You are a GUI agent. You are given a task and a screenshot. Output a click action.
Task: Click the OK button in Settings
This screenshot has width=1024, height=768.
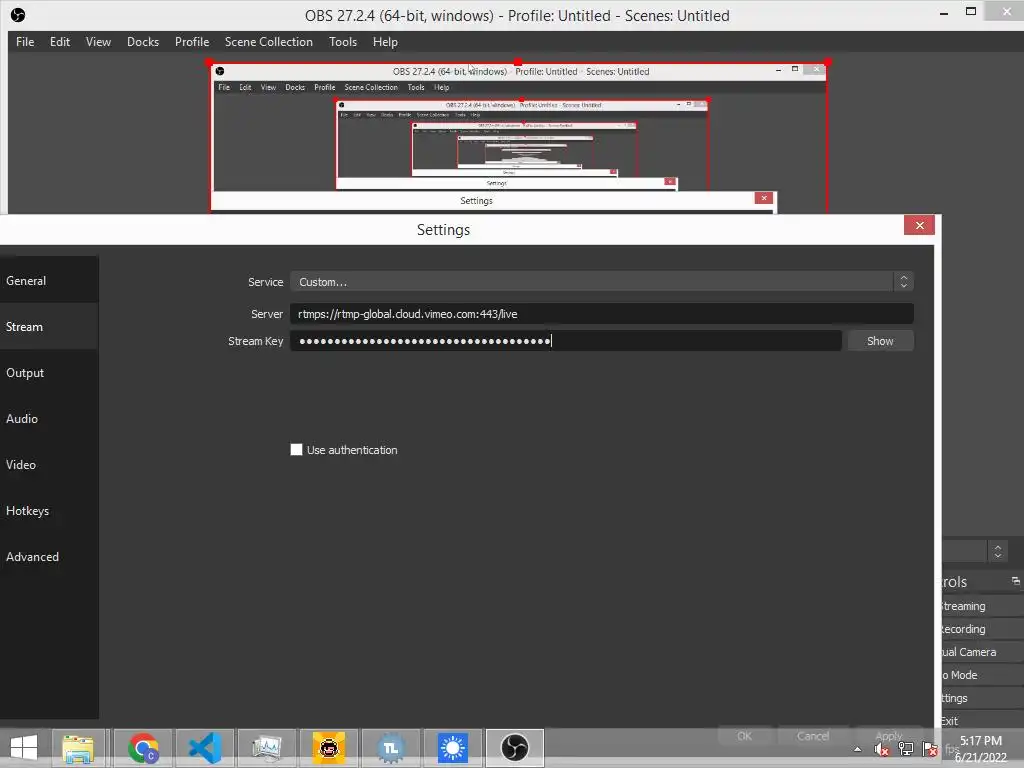(x=744, y=736)
